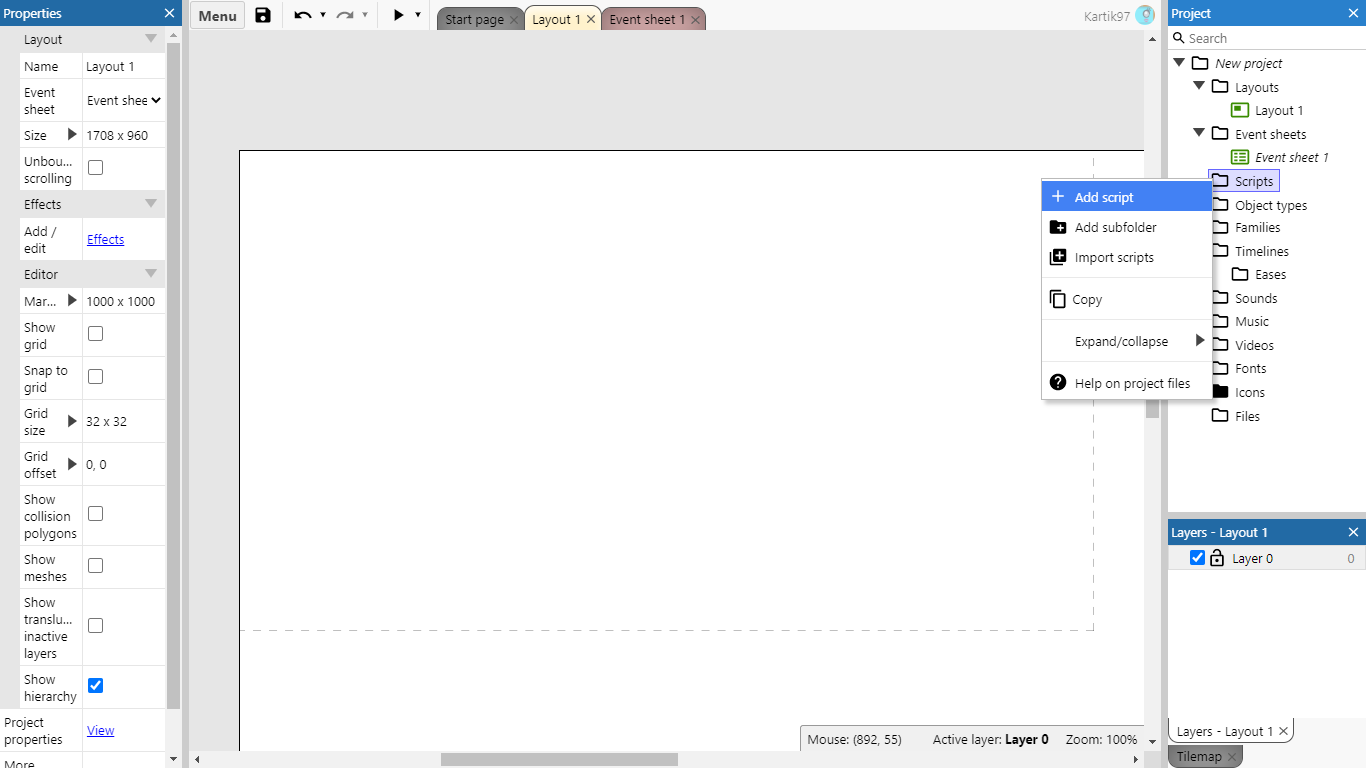Viewport: 1366px width, 768px height.
Task: Click the Kartik97 account avatar
Action: point(1145,15)
